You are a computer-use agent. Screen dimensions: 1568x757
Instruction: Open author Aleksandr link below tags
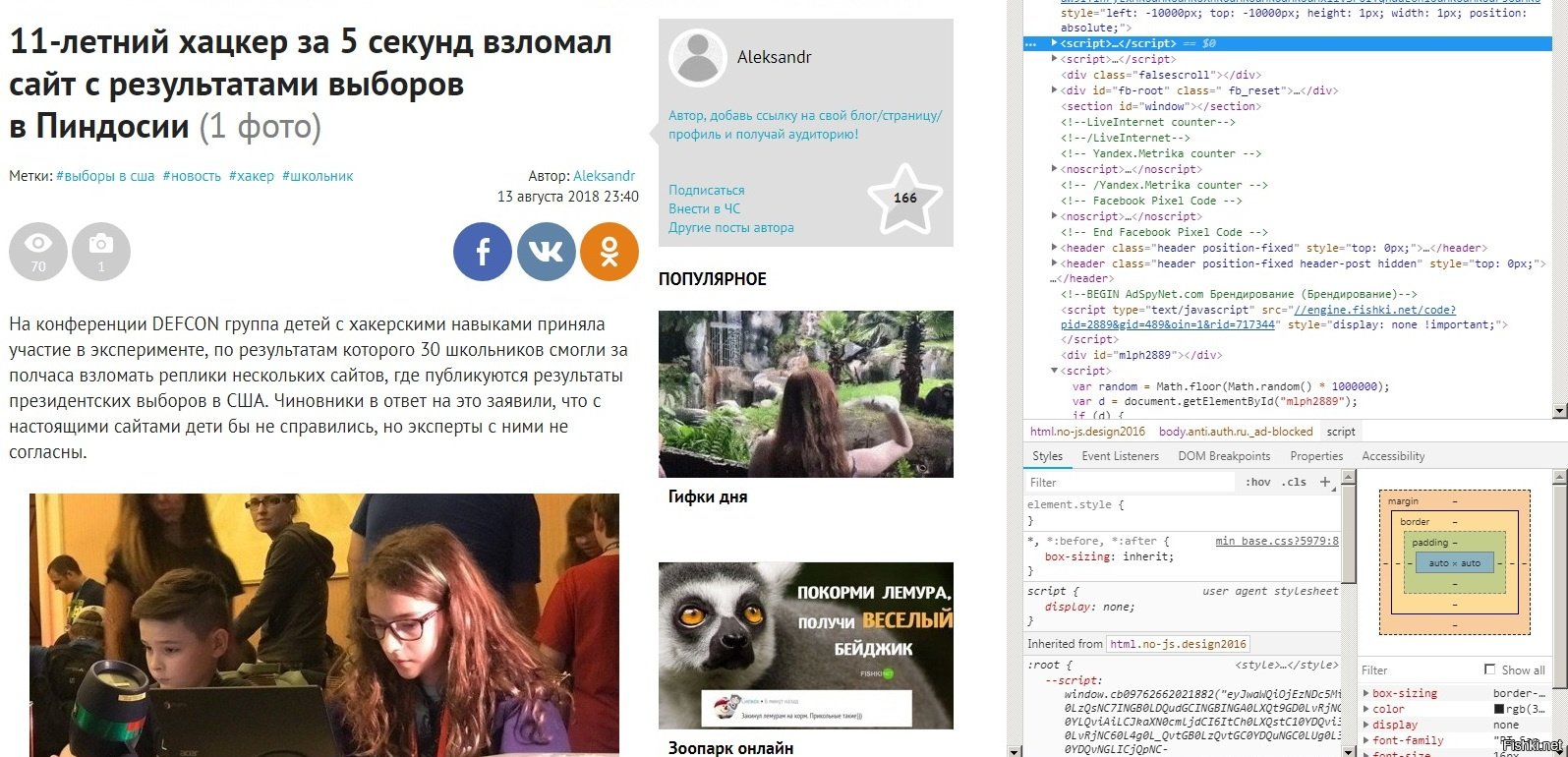pyautogui.click(x=605, y=176)
